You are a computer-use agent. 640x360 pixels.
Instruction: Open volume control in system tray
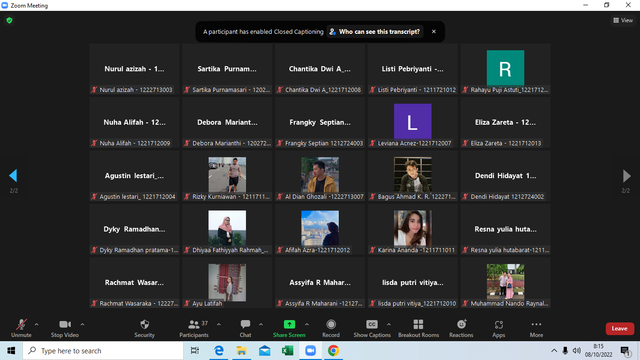(x=576, y=351)
